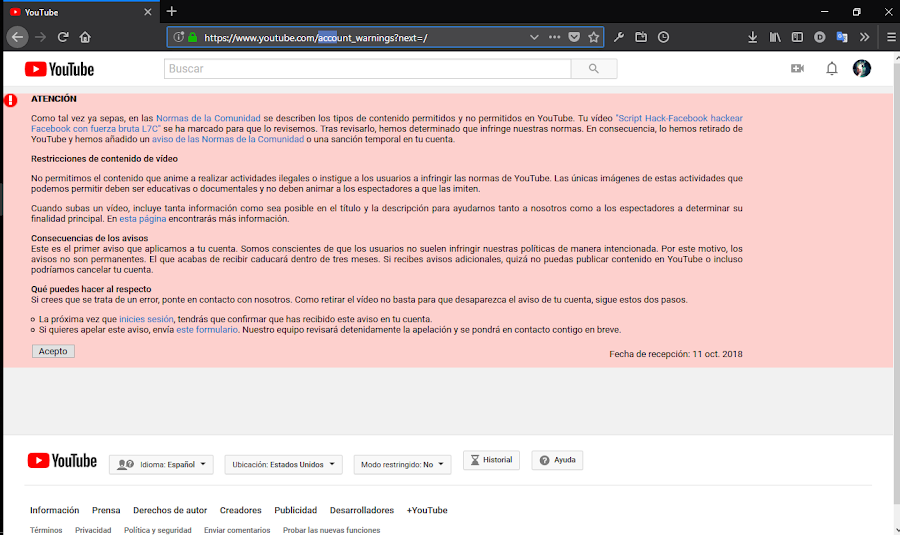Select the YouTube browser tab
Viewport: 900px width, 535px height.
80,12
